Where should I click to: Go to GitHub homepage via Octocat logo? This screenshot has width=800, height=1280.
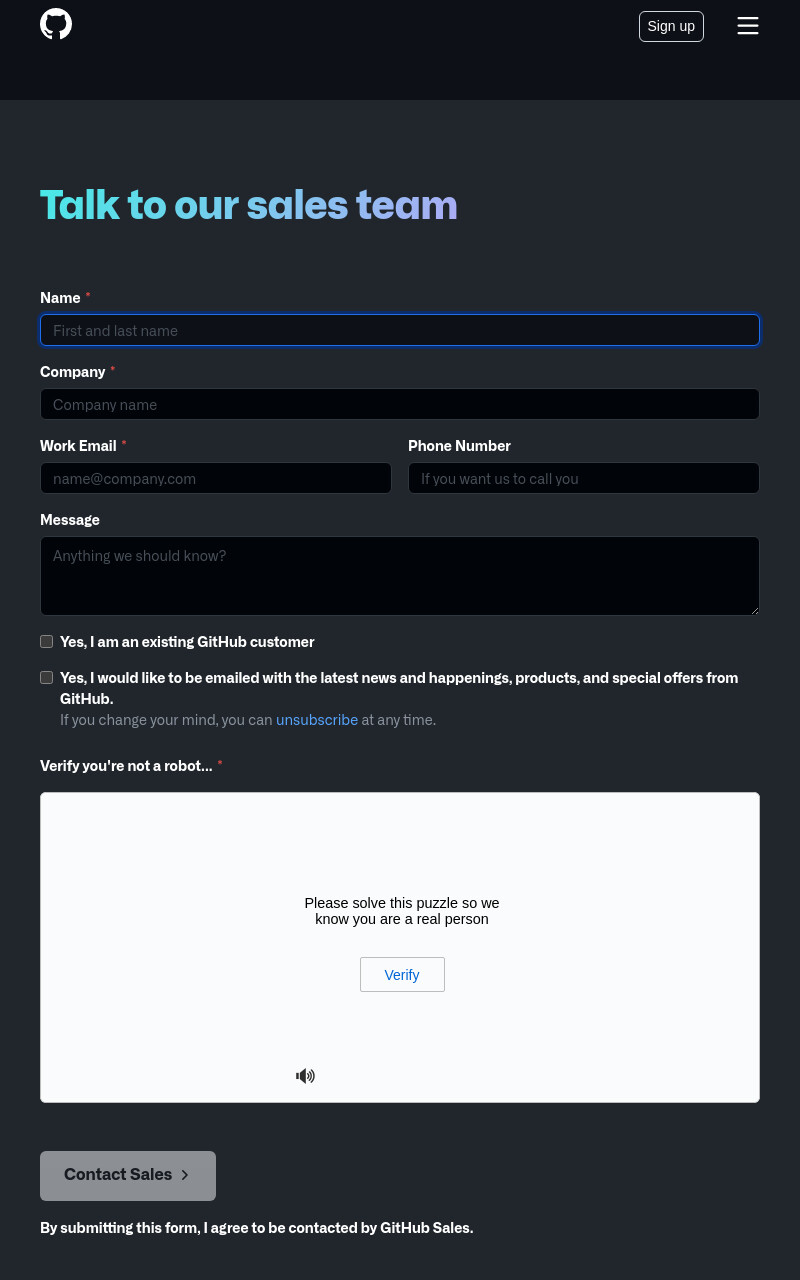point(56,24)
